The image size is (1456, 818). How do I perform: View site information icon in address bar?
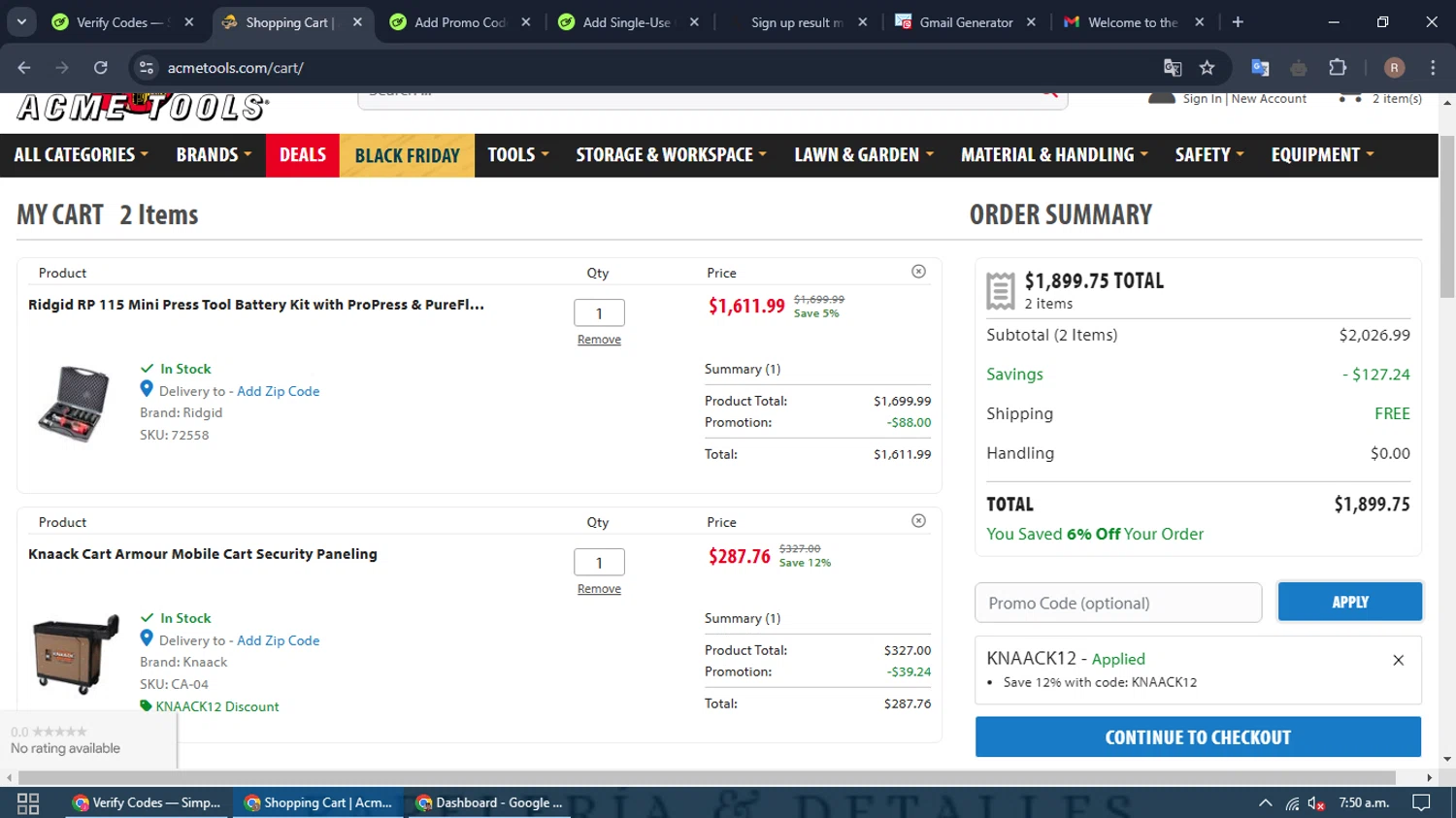[147, 67]
